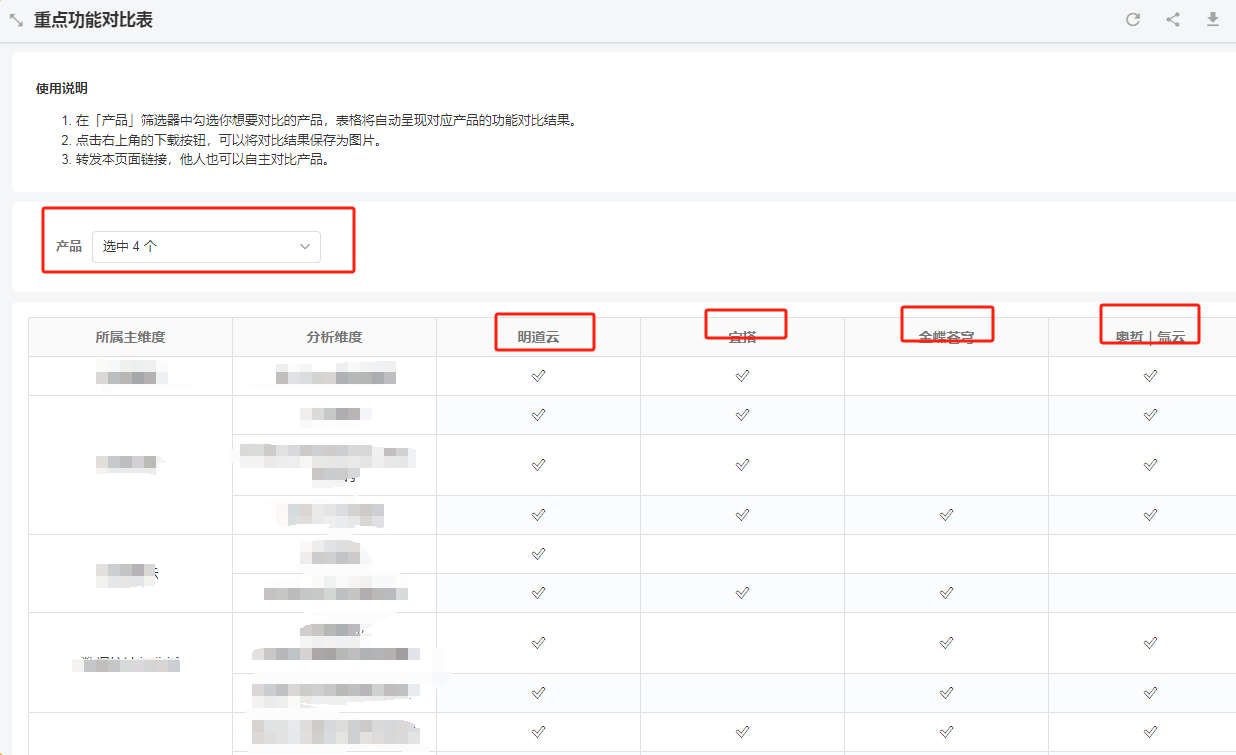Refresh the comparison table

point(1133,19)
